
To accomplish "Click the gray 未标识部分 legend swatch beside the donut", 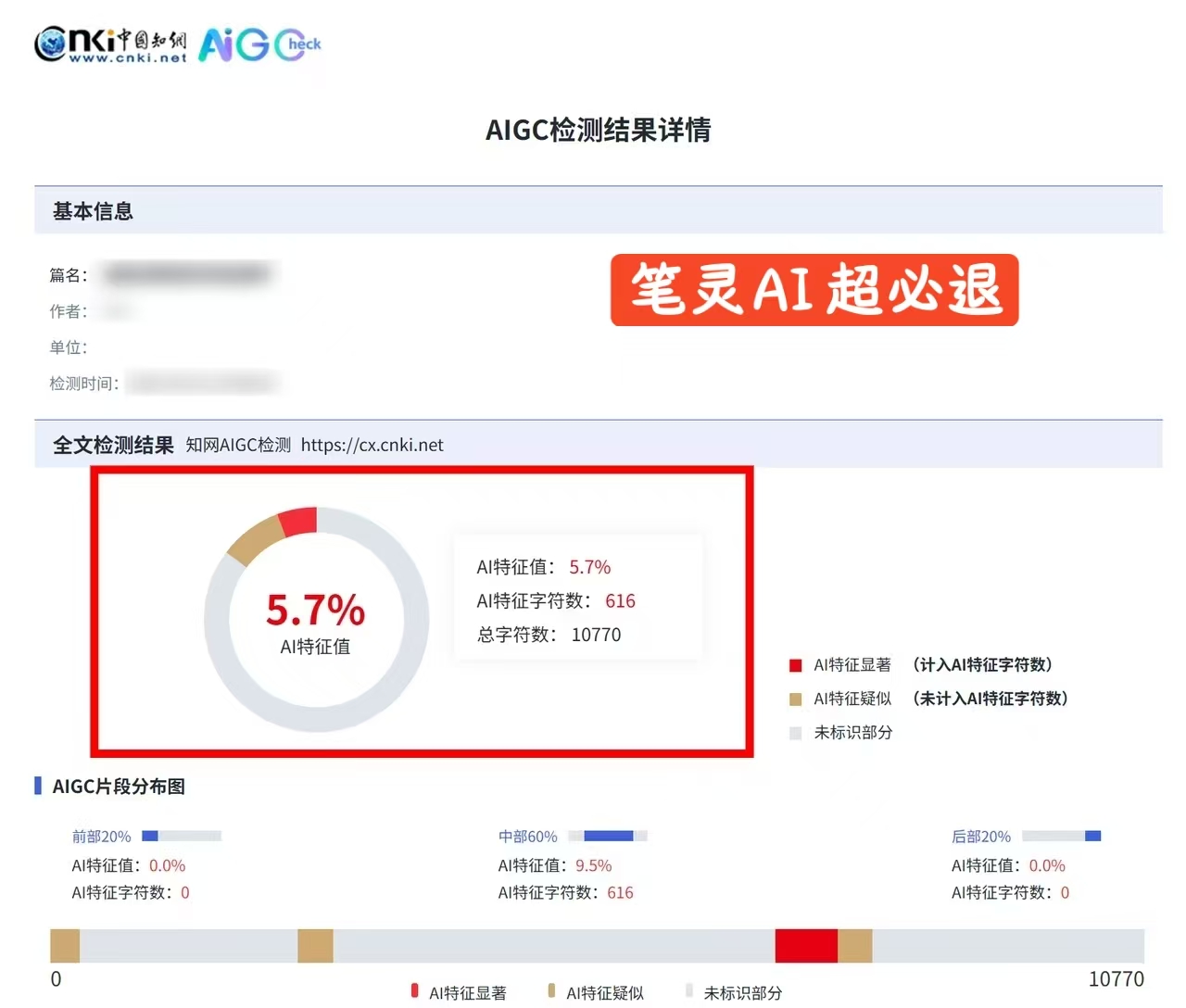I will tap(795, 733).
